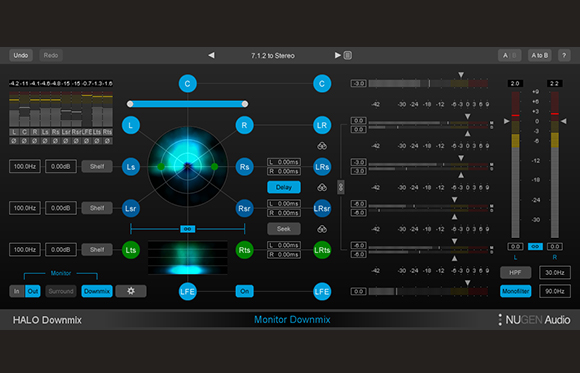Click the Seek button
This screenshot has height=373, width=580.
coord(284,229)
